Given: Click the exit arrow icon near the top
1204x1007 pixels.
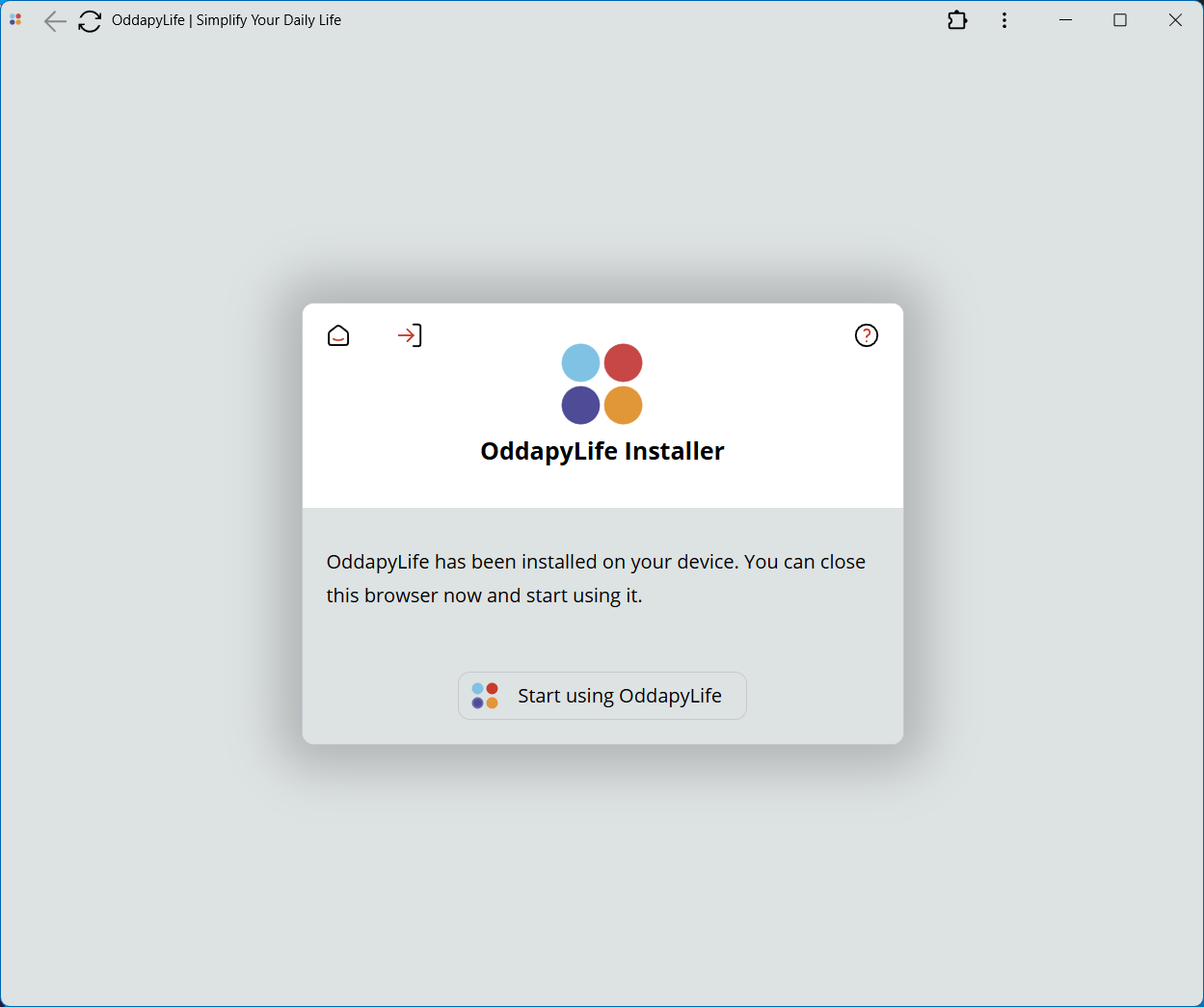Looking at the screenshot, I should click(x=409, y=334).
